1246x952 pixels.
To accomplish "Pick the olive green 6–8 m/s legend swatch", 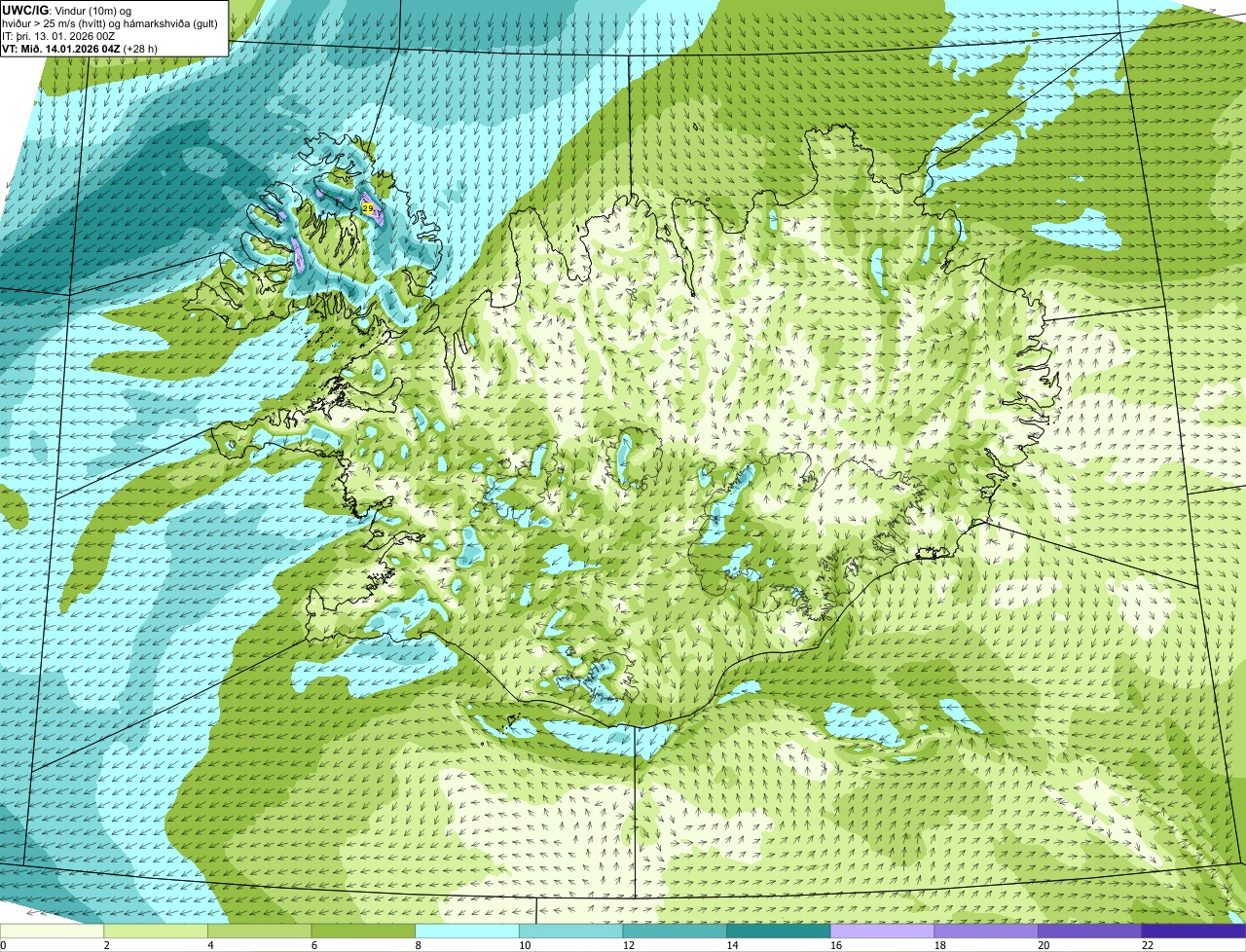I will click(363, 931).
